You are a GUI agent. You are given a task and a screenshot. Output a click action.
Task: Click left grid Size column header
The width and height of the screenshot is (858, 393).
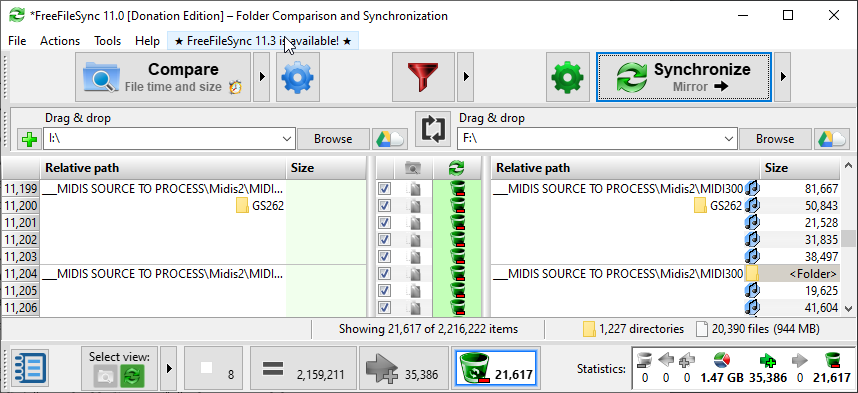tap(326, 169)
